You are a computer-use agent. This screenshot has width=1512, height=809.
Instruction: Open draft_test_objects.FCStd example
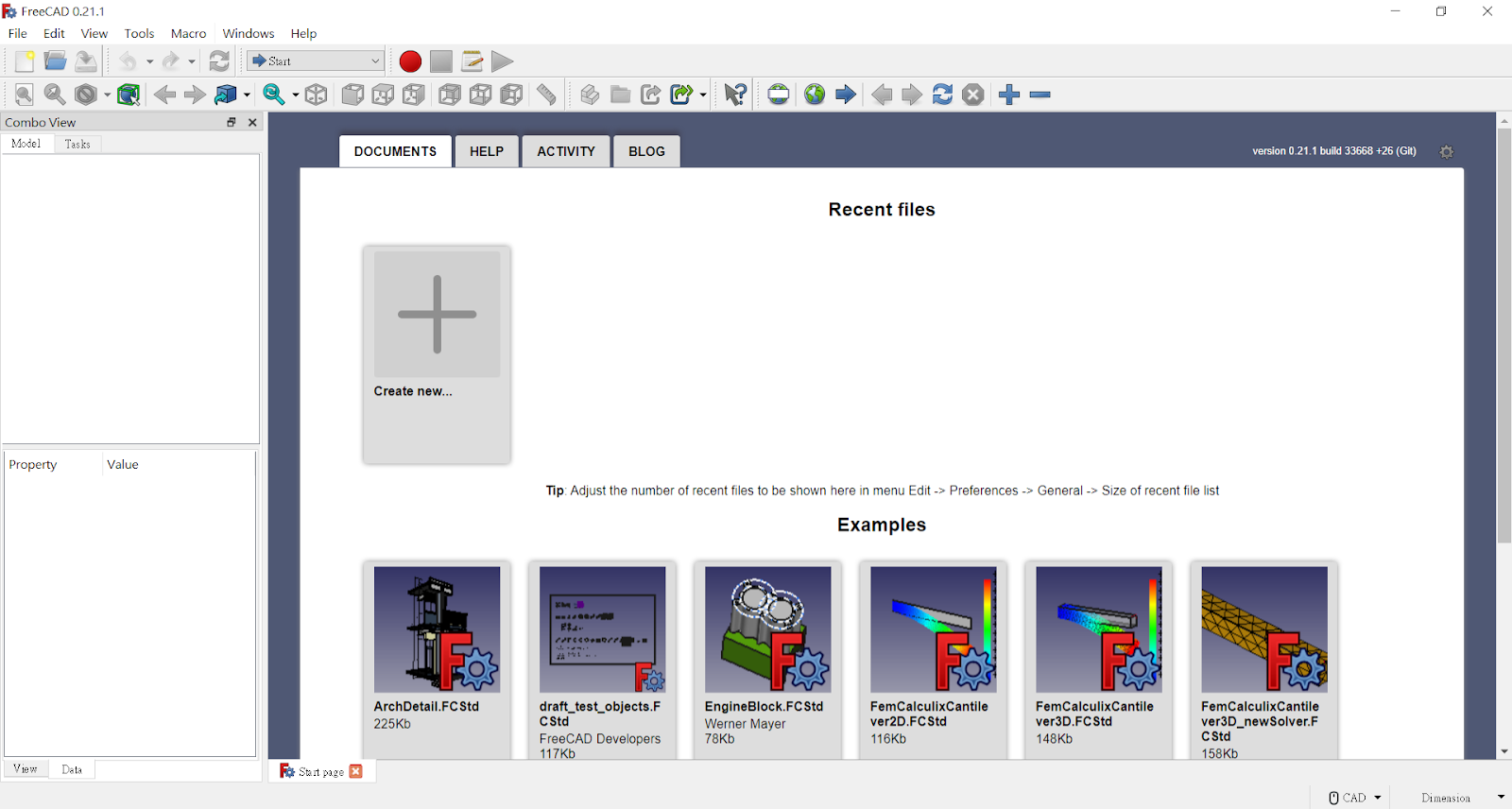[602, 660]
